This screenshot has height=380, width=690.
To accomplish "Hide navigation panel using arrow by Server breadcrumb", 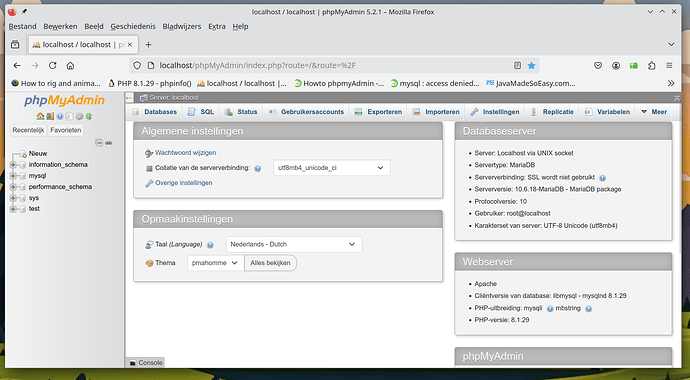I will (129, 98).
